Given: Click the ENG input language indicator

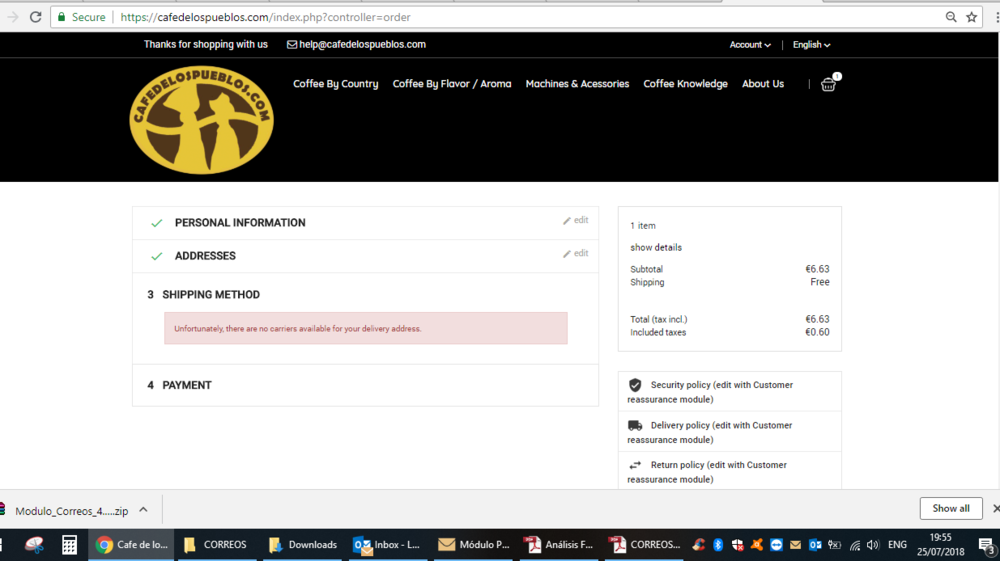Looking at the screenshot, I should (897, 544).
